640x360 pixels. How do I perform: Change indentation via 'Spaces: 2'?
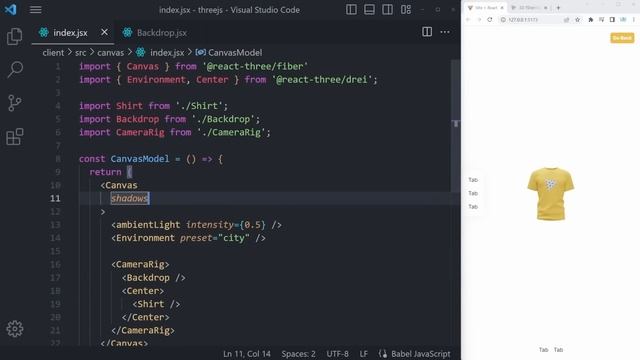(298, 354)
